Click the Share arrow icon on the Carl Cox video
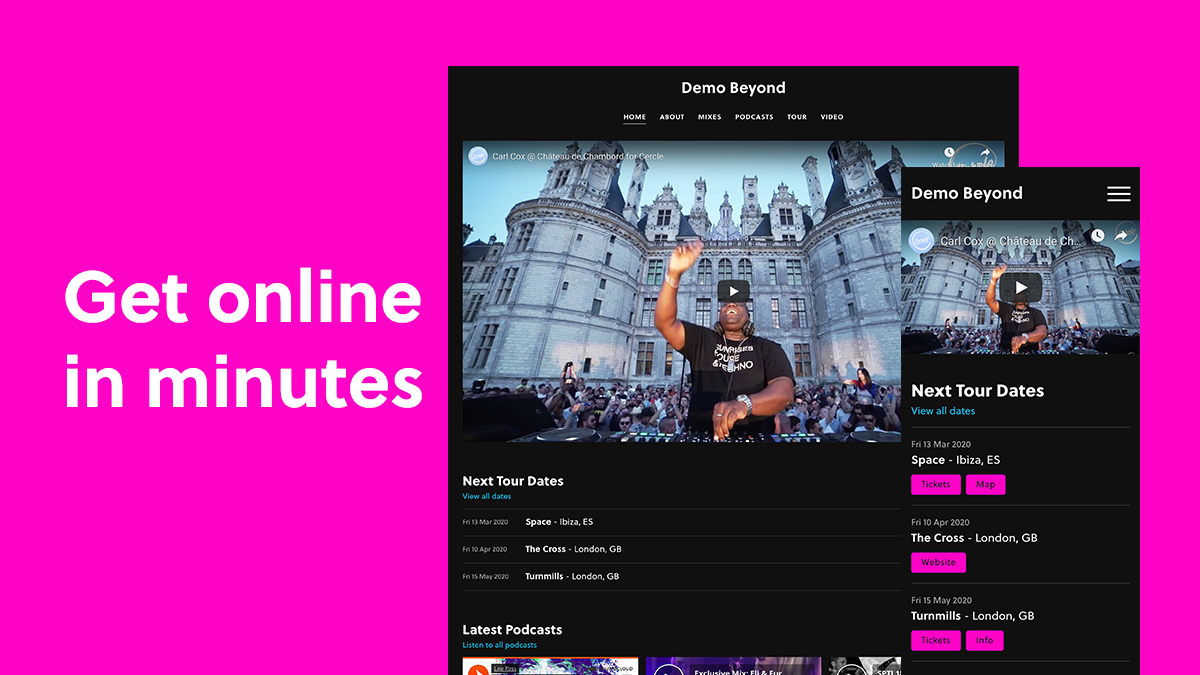1200x675 pixels. tap(986, 152)
